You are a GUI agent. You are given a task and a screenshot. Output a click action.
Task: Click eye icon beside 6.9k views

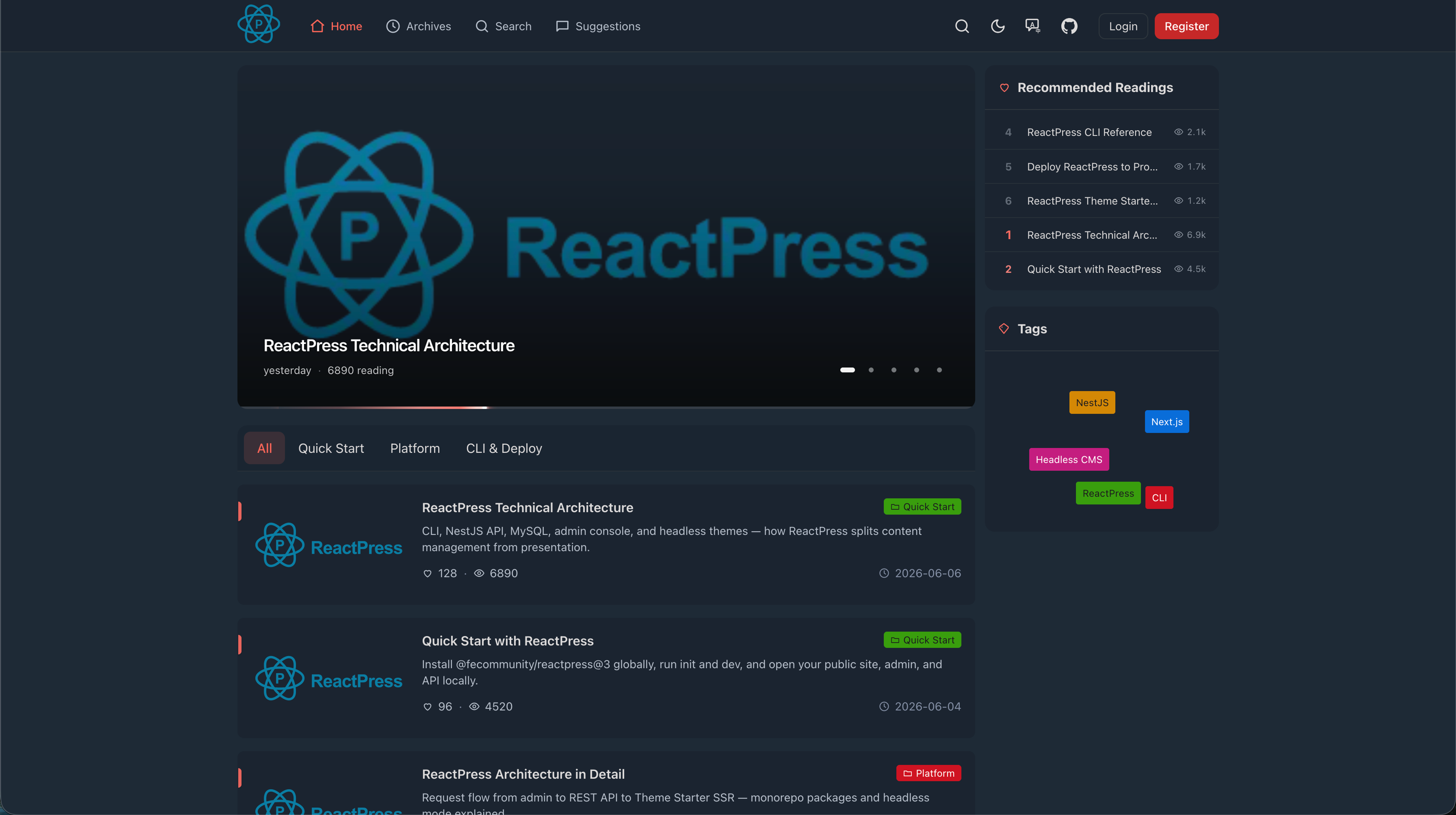point(1178,235)
